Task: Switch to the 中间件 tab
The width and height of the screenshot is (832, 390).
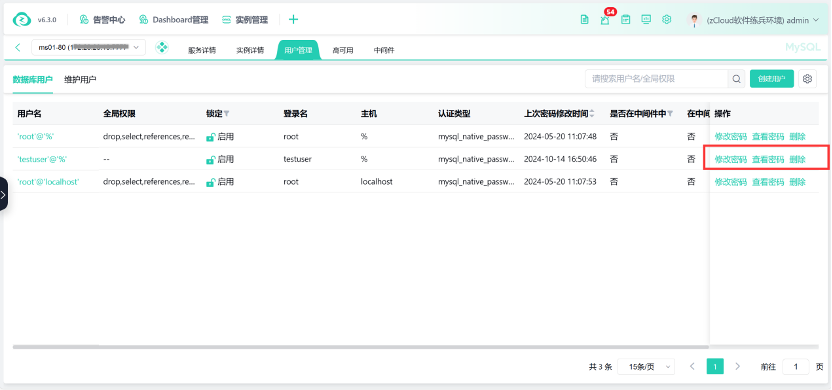Action: click(x=384, y=50)
